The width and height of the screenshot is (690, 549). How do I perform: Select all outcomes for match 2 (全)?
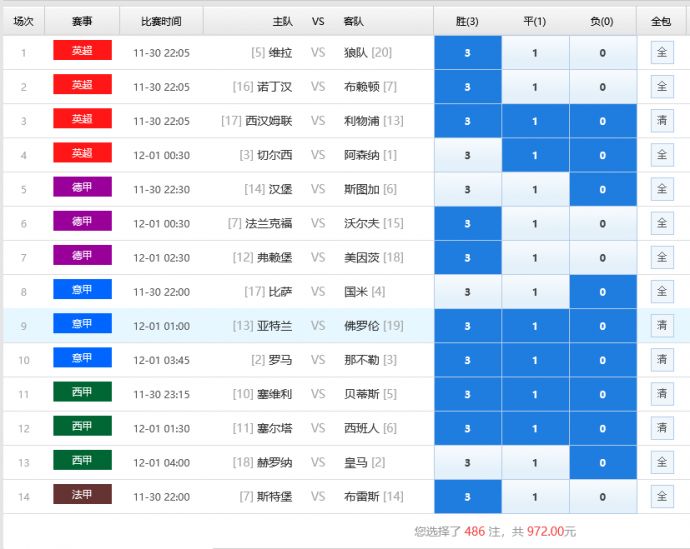(662, 87)
